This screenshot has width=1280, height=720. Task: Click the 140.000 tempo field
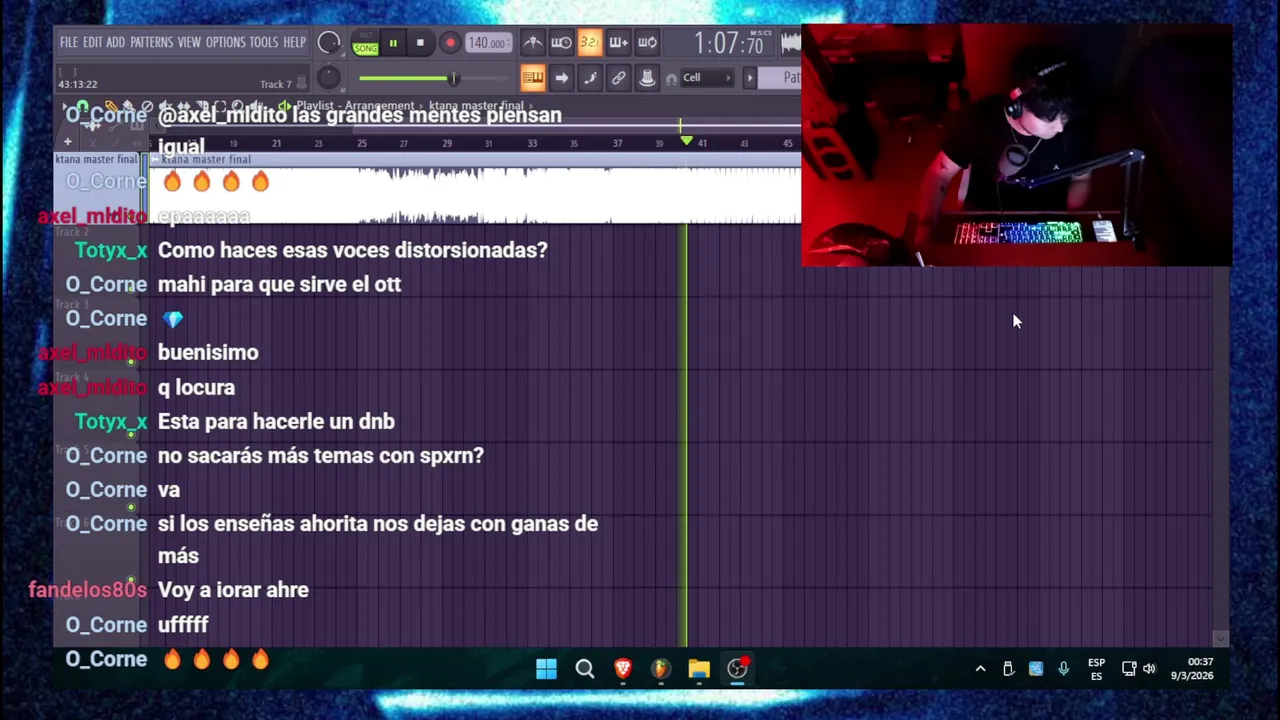click(x=488, y=43)
